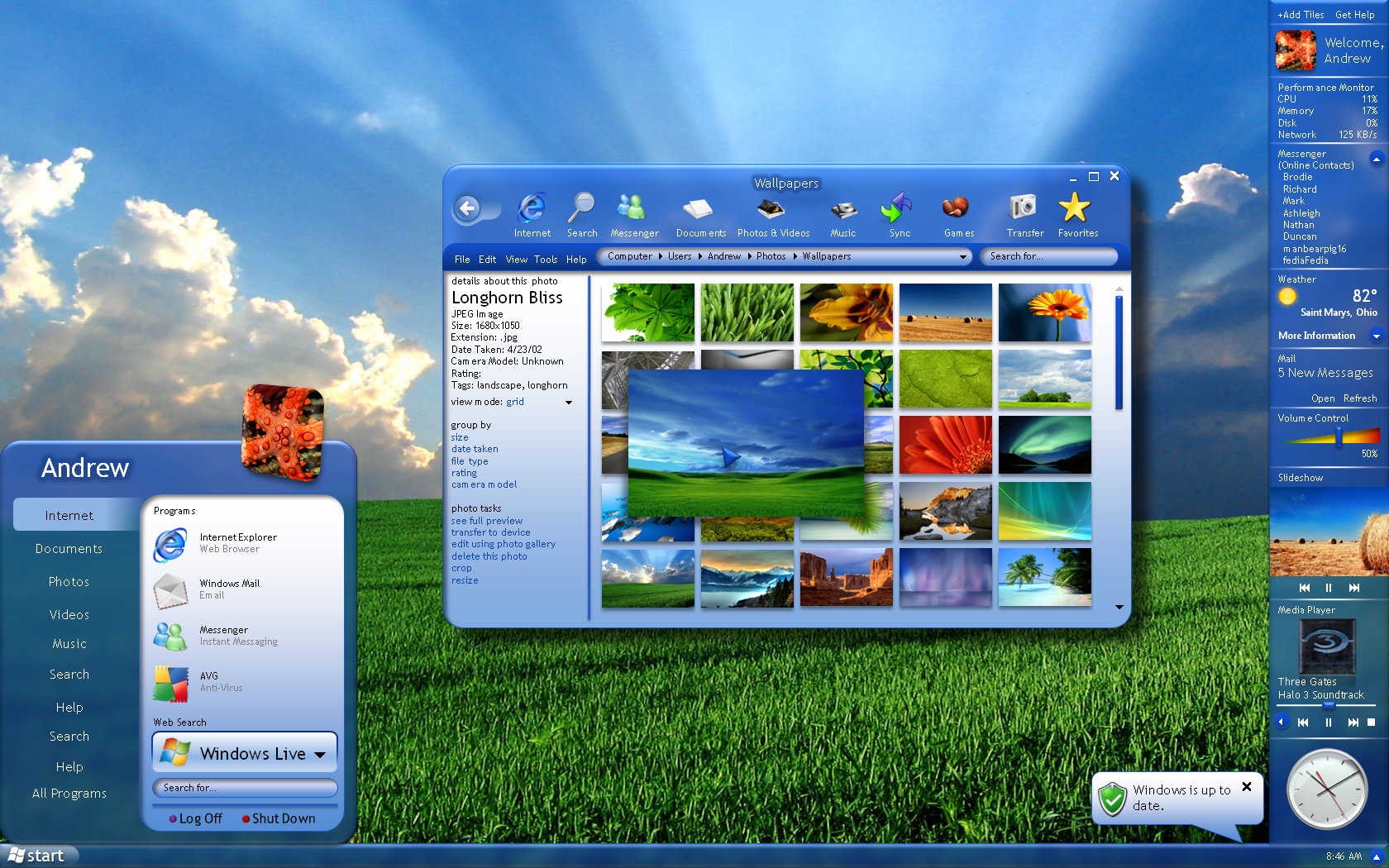Click Add Tiles in the sidebar
1389x868 pixels.
coord(1301,15)
